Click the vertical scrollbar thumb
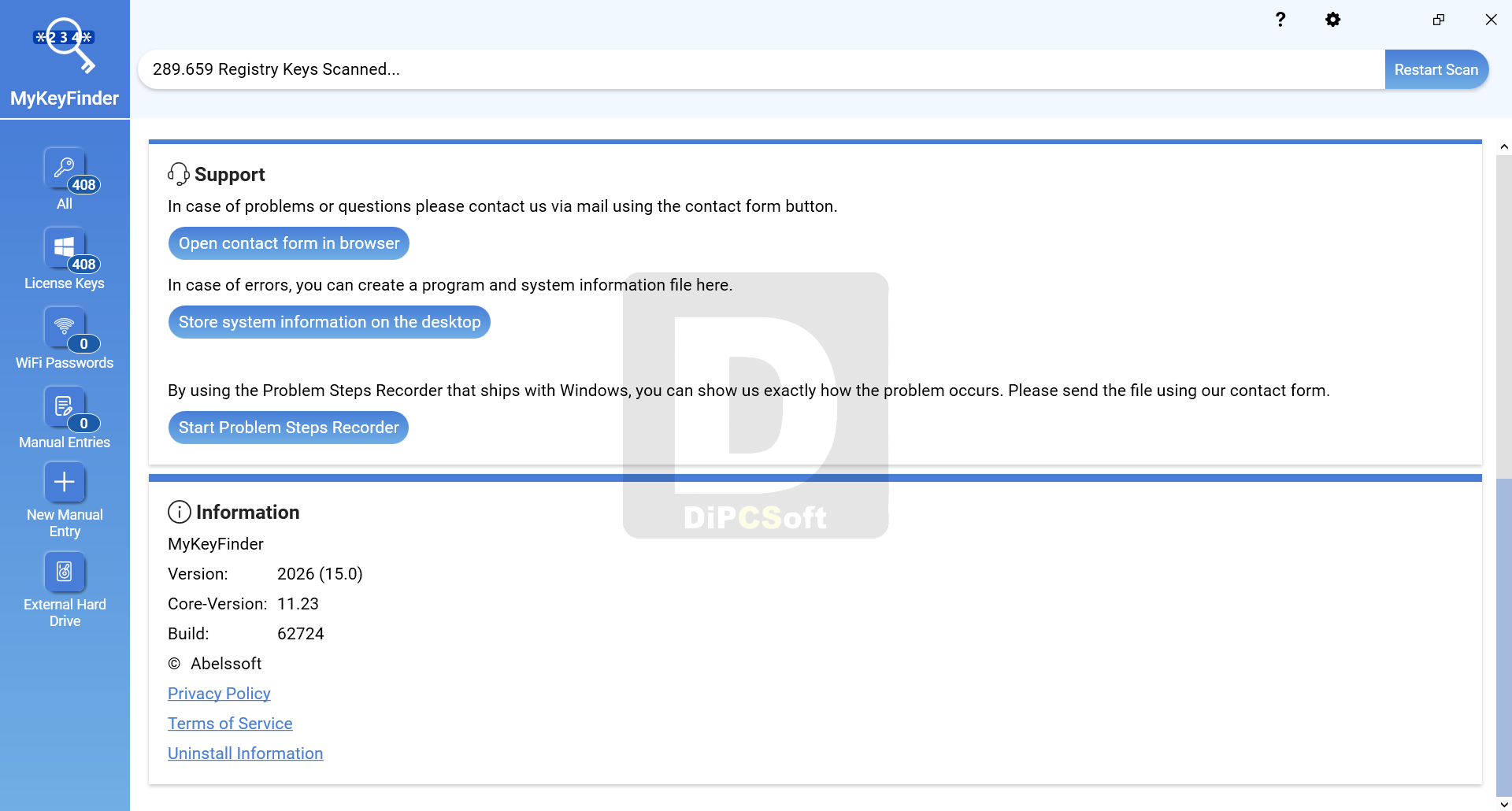Image resolution: width=1512 pixels, height=811 pixels. tap(1504, 638)
